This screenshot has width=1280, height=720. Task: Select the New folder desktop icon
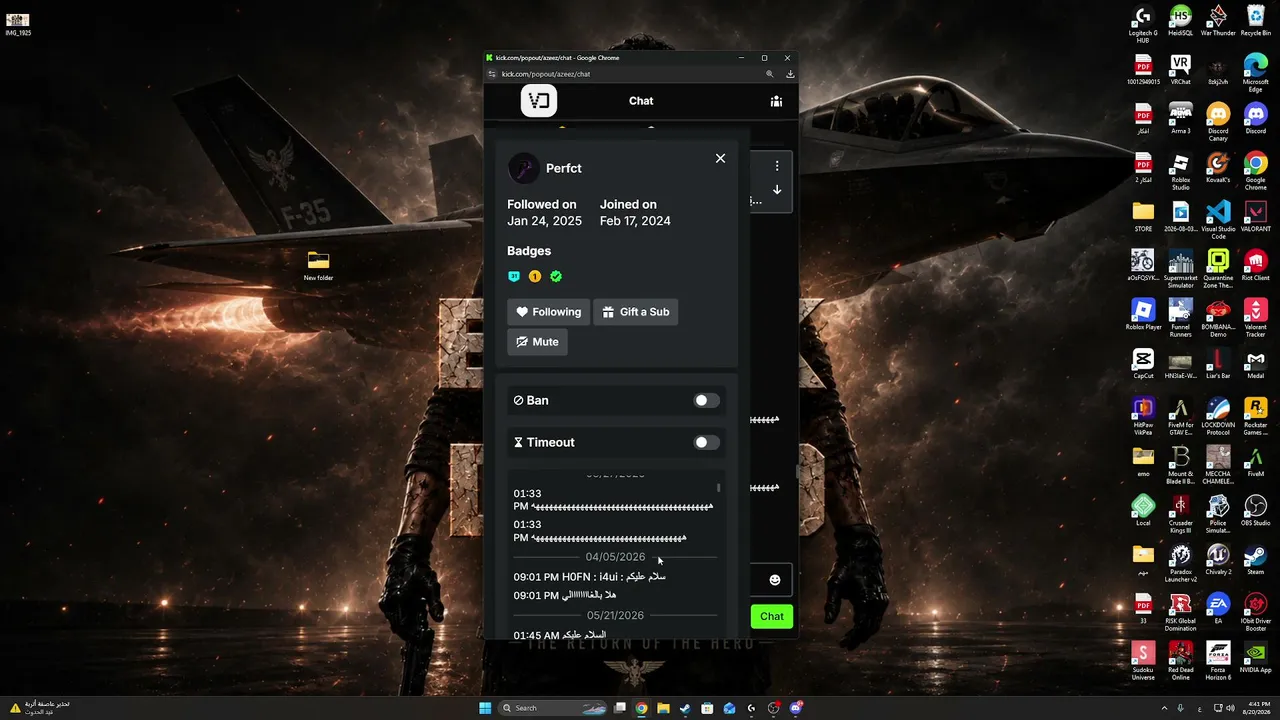click(x=318, y=266)
